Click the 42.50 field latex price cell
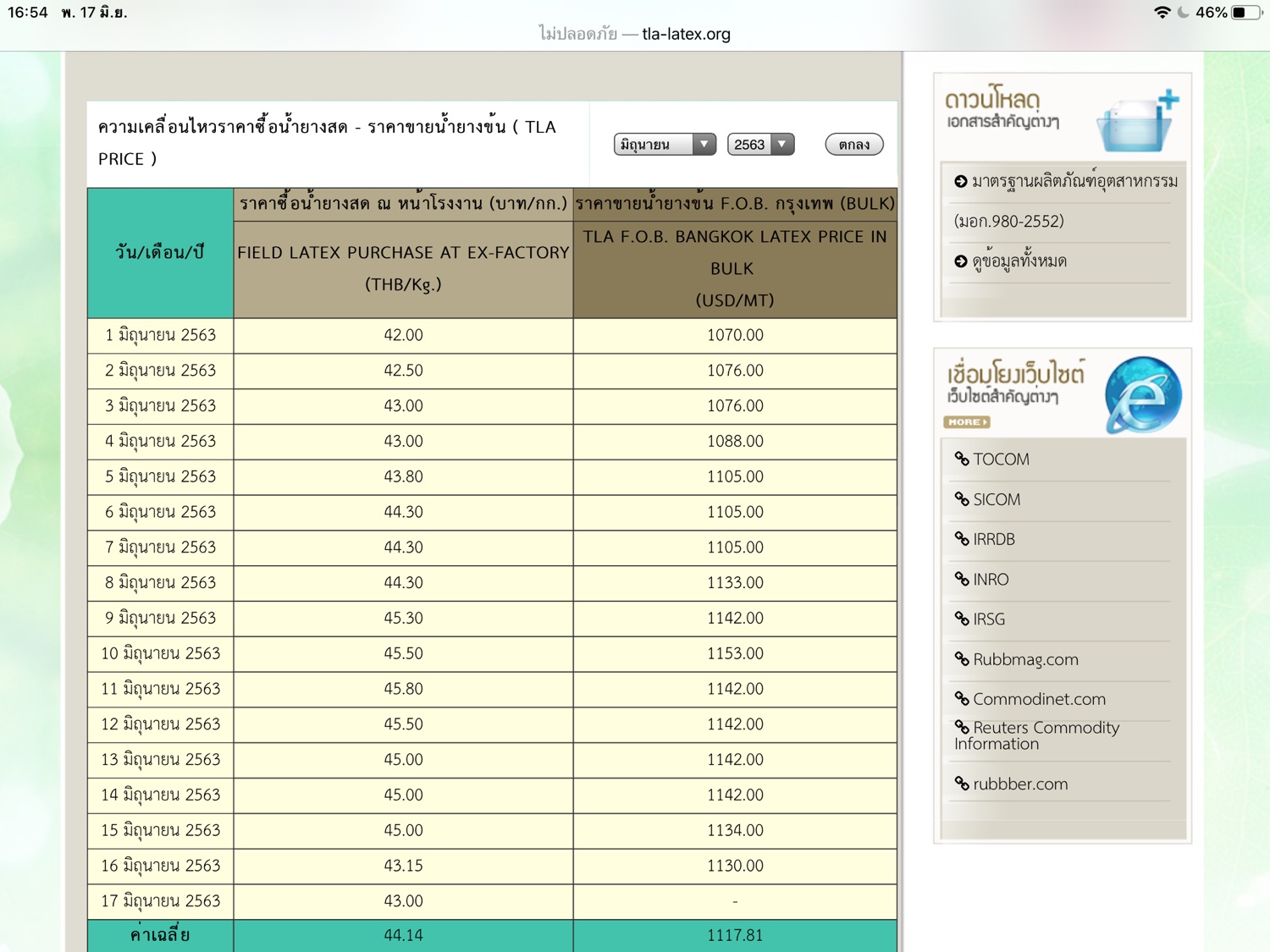The width and height of the screenshot is (1270, 952). pyautogui.click(x=403, y=371)
